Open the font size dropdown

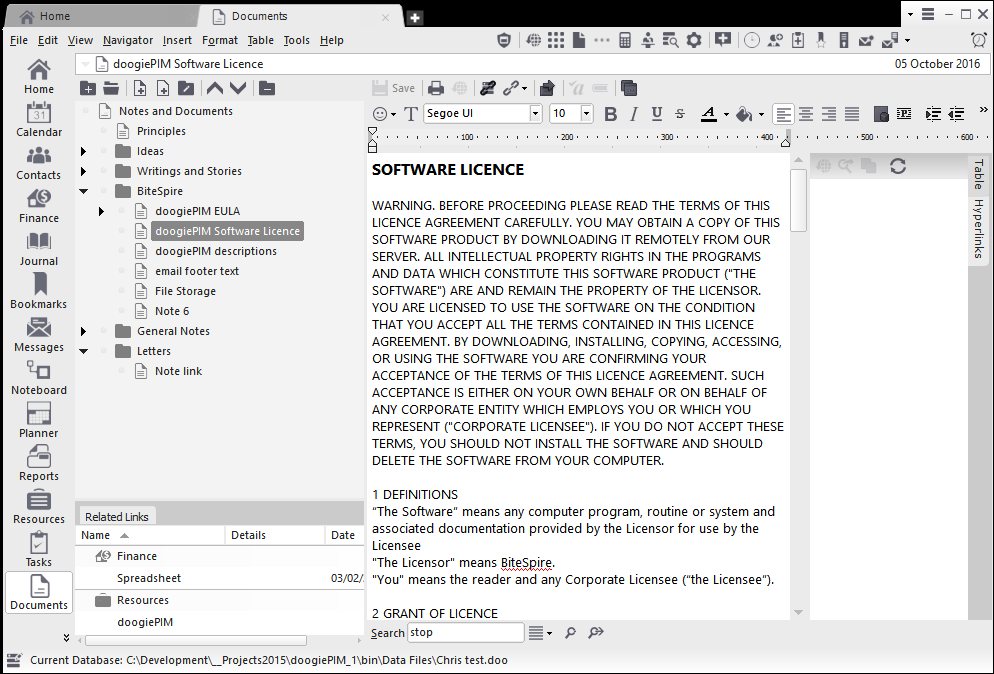(586, 113)
